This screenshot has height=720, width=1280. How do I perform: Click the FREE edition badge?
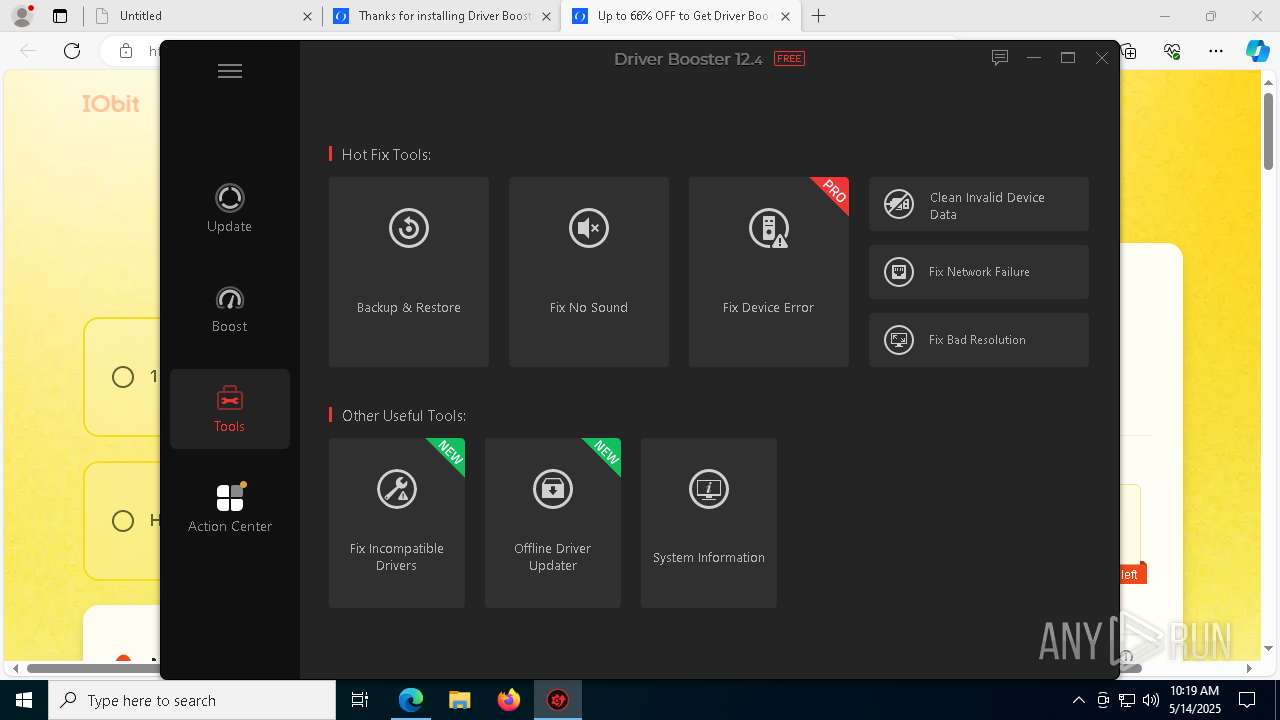789,59
